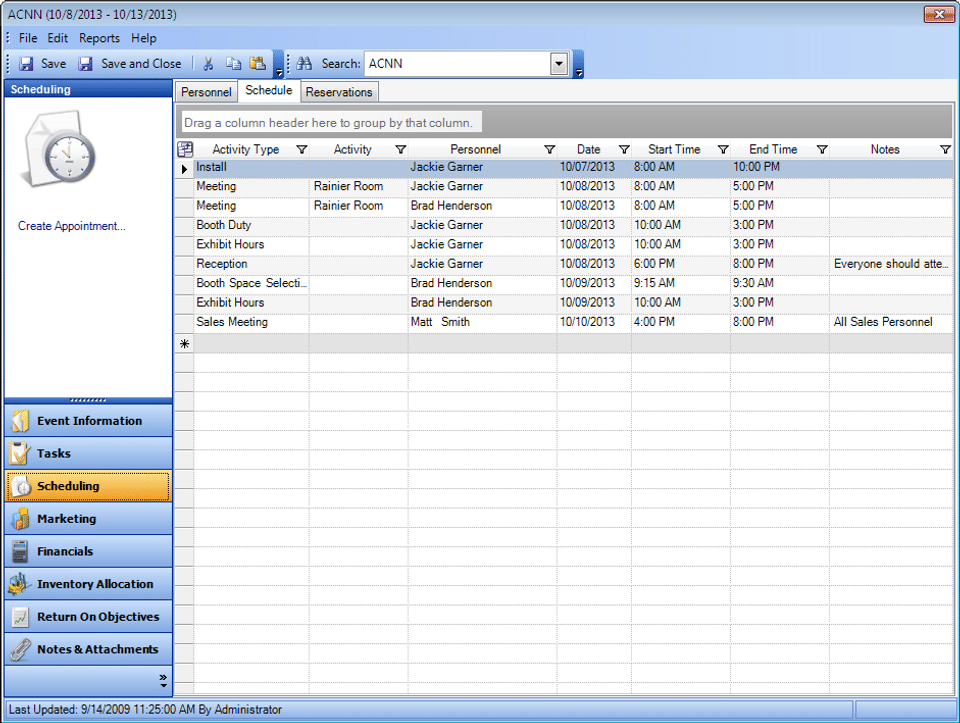Click the Cut scissors icon
Viewport: 960px width, 723px height.
pos(208,64)
